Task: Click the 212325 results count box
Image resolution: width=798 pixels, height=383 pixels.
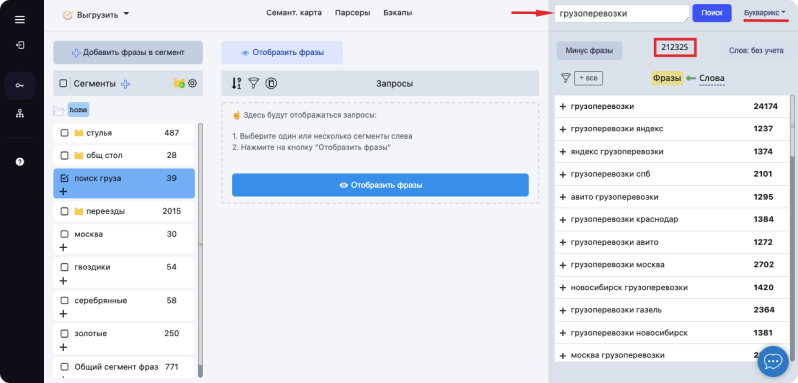Action: click(x=675, y=47)
